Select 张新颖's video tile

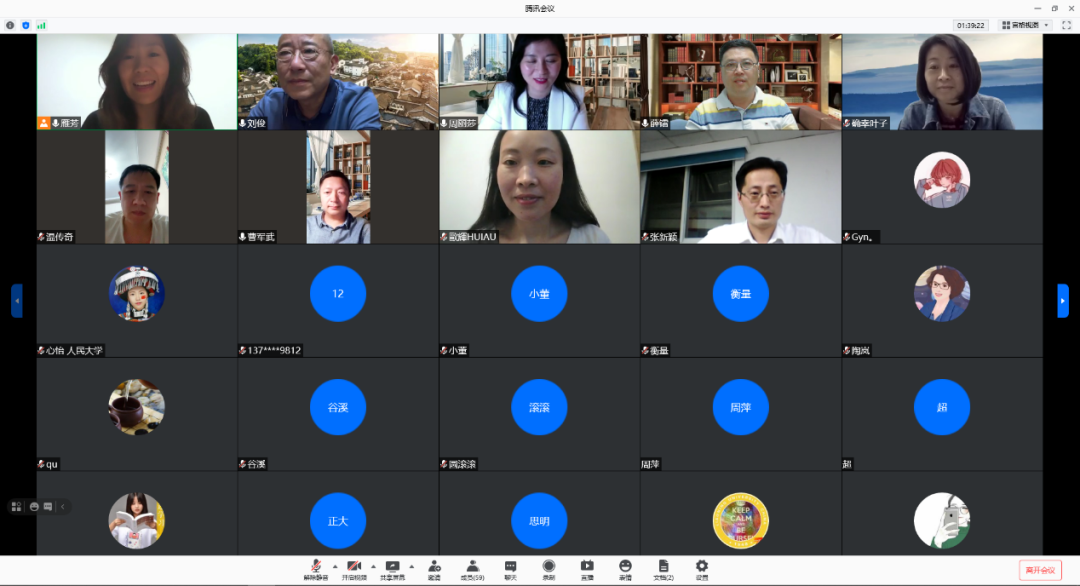click(740, 187)
